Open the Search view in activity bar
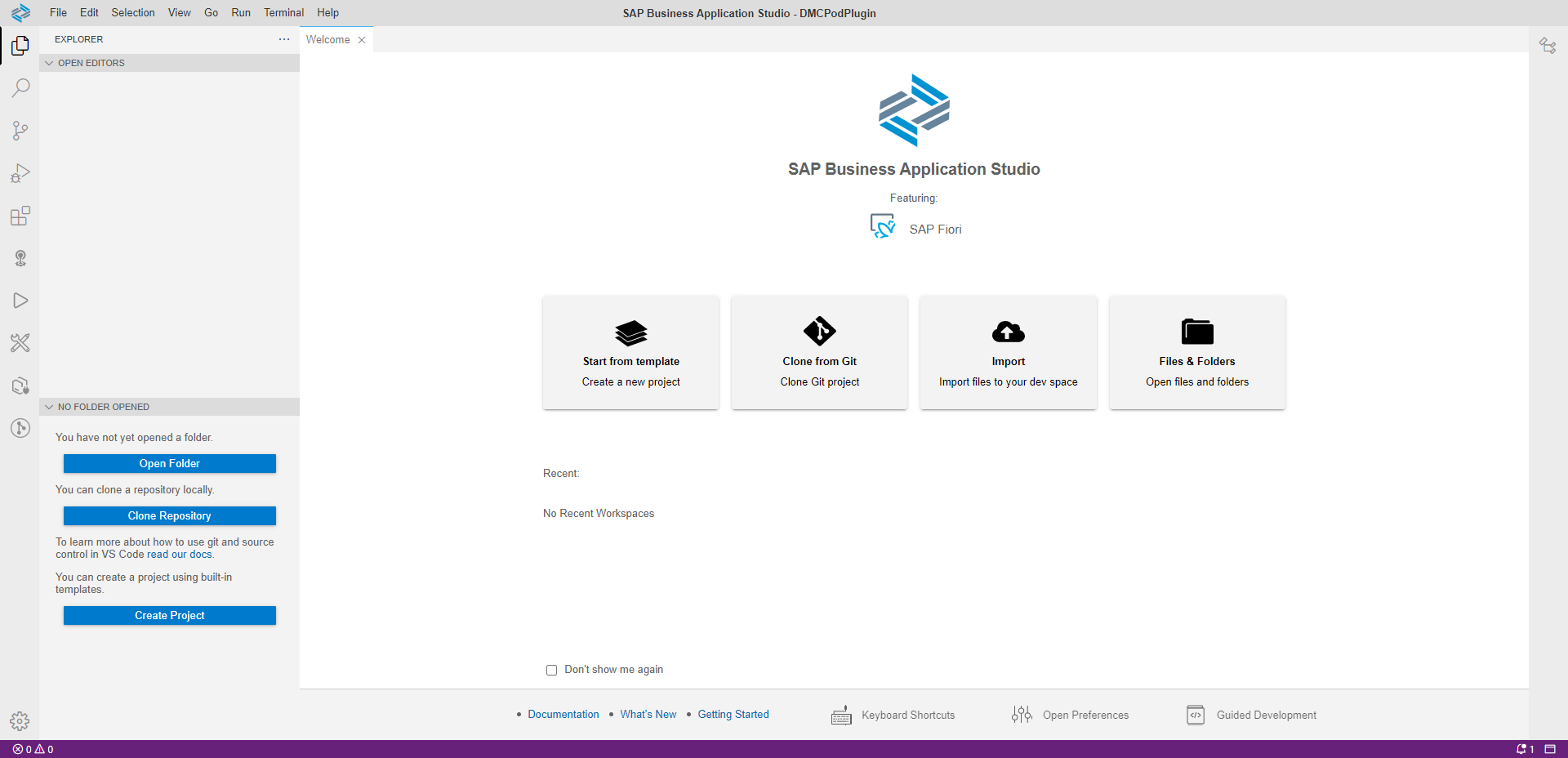This screenshot has height=758, width=1568. 20,87
